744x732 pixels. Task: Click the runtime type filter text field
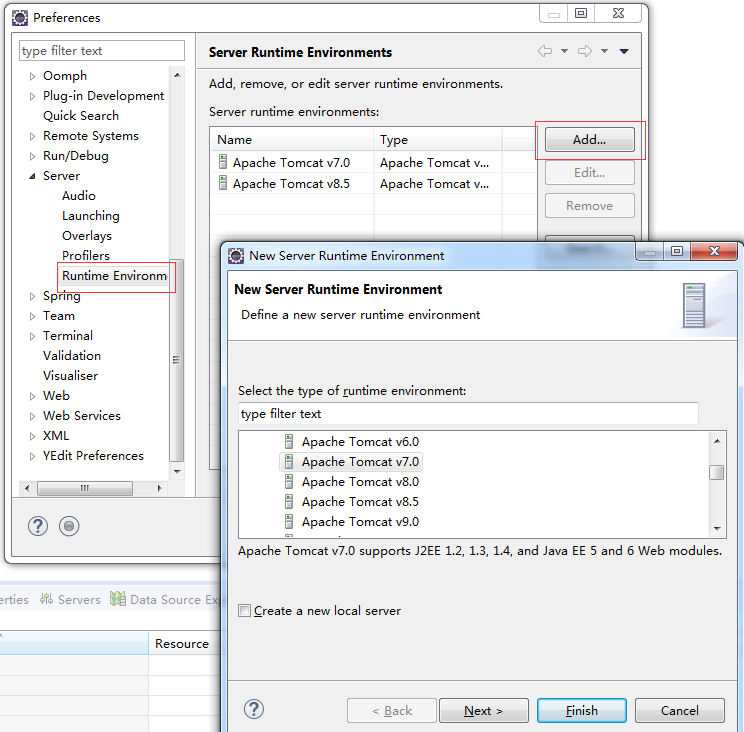click(x=468, y=414)
